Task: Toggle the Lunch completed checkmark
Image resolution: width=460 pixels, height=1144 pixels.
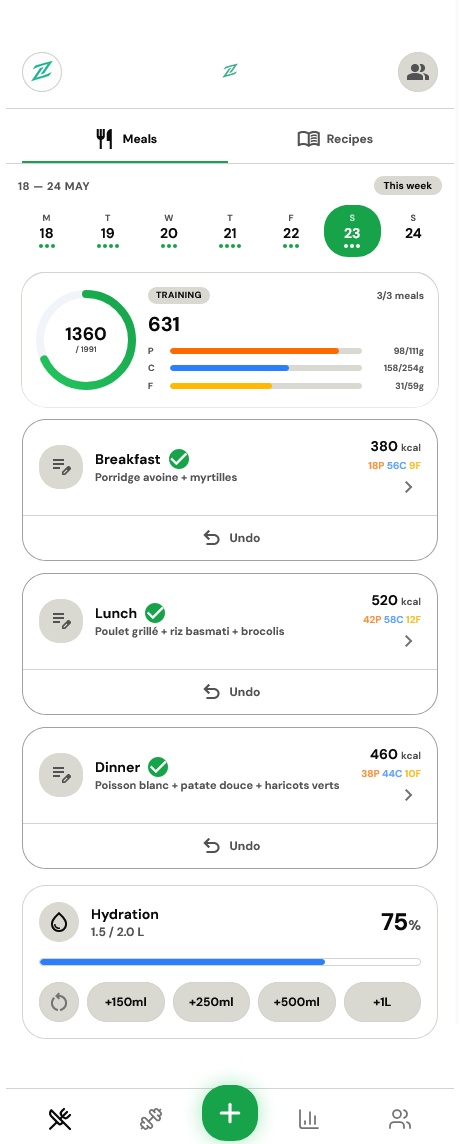Action: (155, 613)
